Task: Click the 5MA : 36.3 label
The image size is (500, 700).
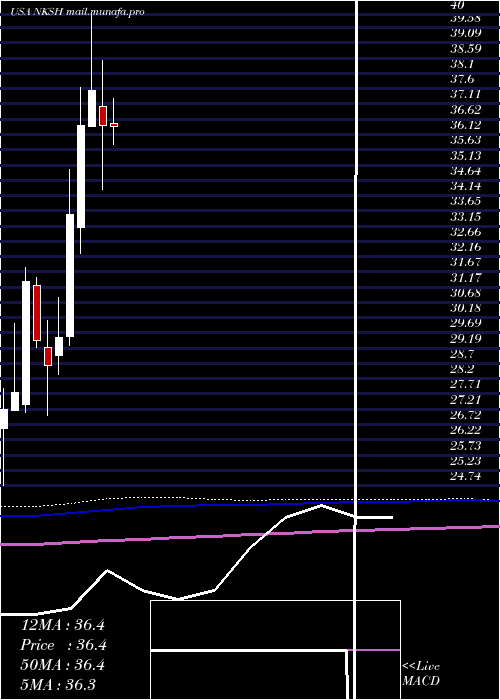Action: tap(58, 685)
